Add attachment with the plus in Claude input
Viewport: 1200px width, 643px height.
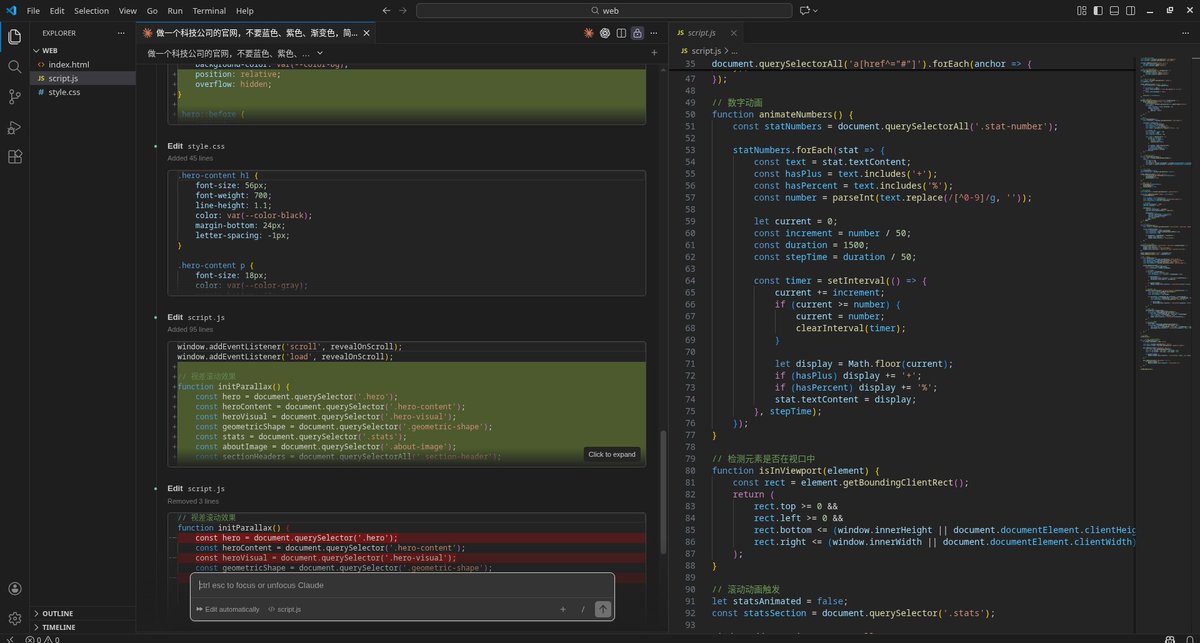pos(563,609)
